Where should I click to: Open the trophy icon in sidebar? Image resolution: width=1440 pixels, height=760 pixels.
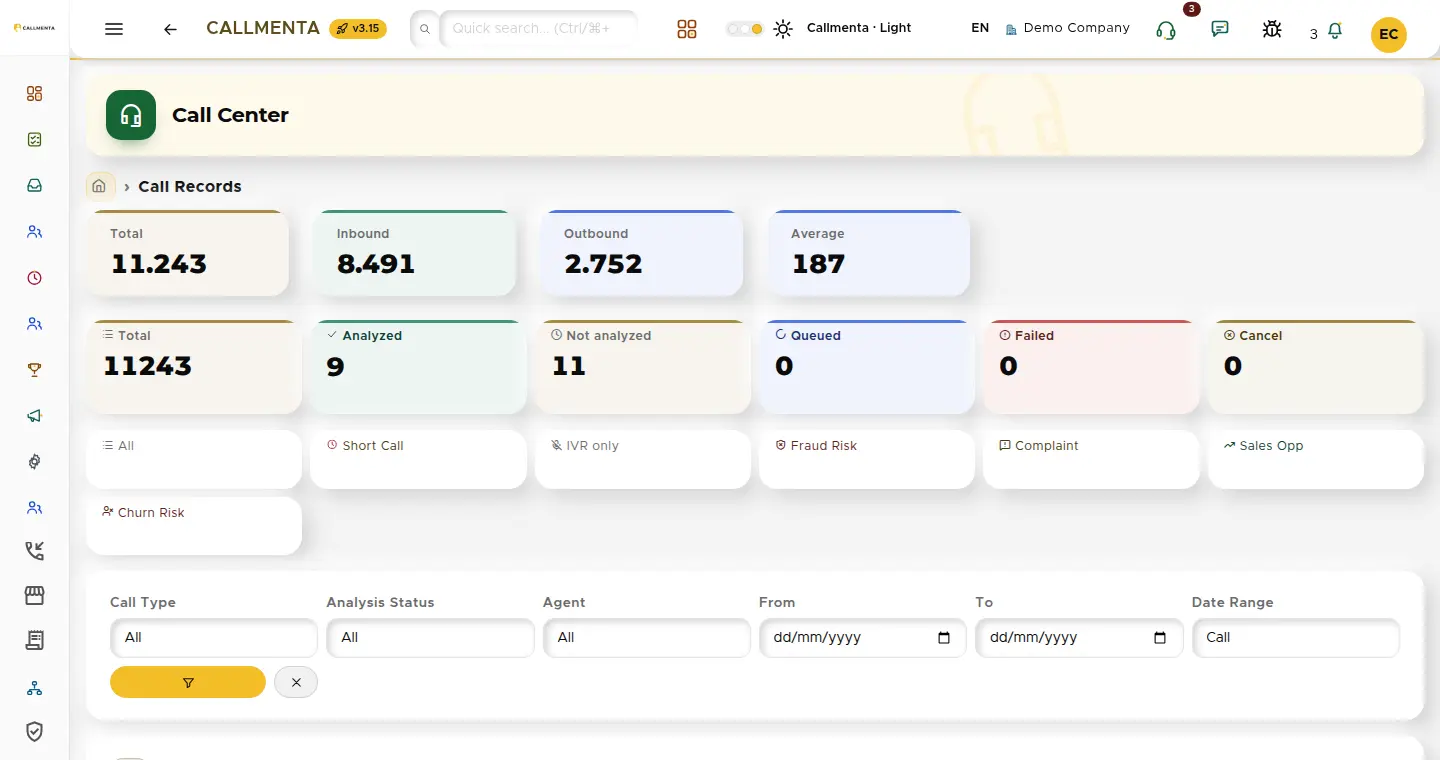pyautogui.click(x=35, y=370)
